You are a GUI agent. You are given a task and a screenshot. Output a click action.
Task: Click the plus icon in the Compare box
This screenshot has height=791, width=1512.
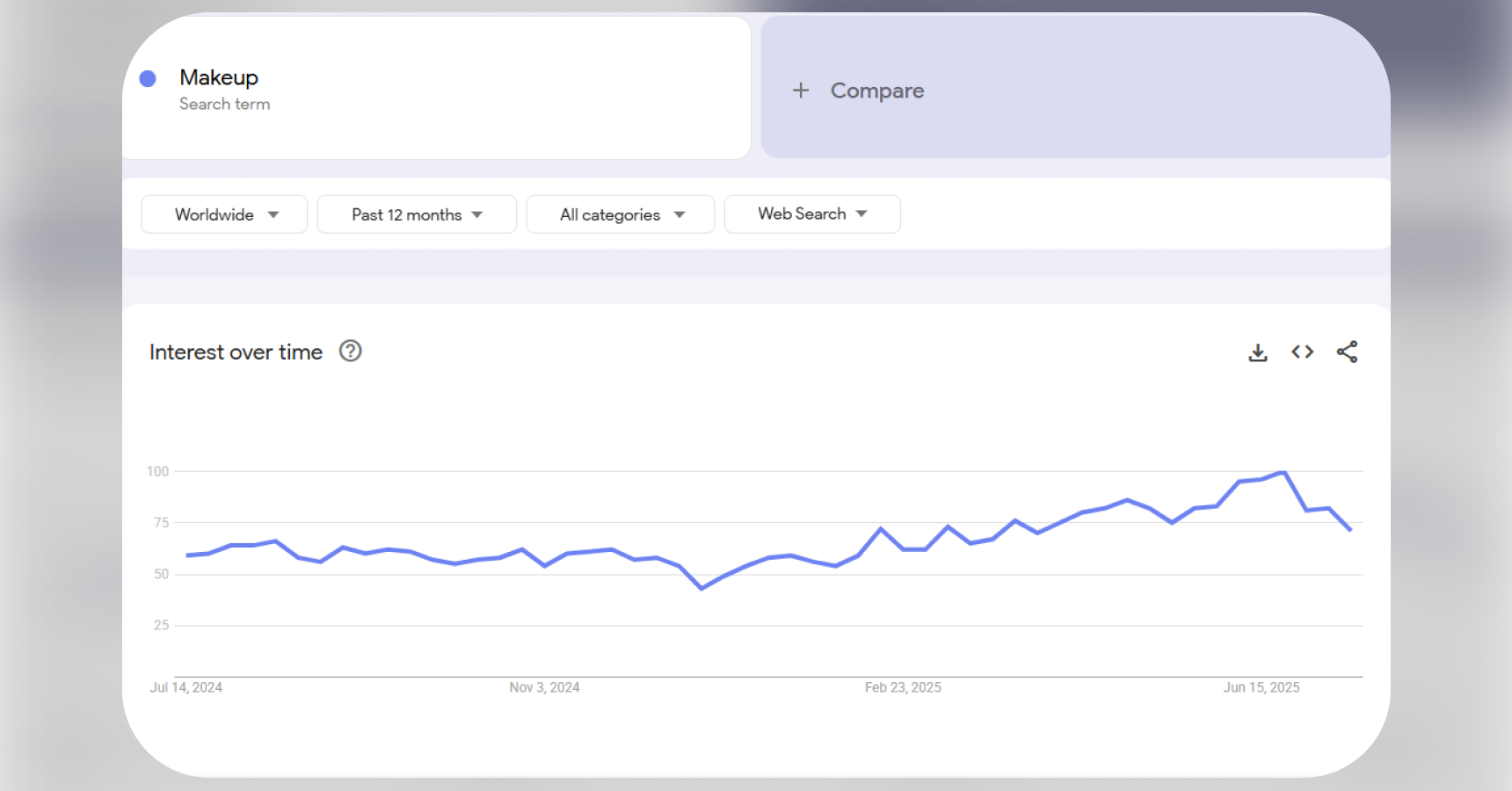tap(801, 91)
